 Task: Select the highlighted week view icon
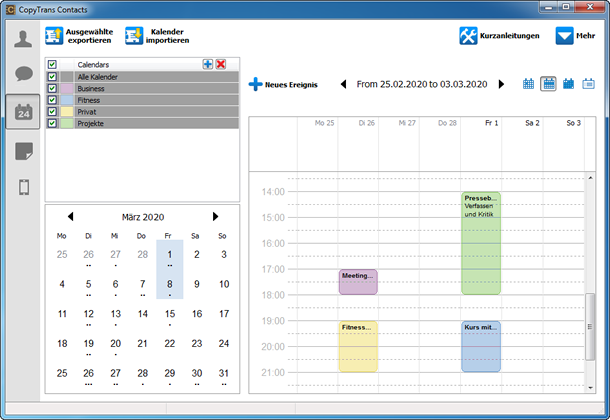click(549, 84)
